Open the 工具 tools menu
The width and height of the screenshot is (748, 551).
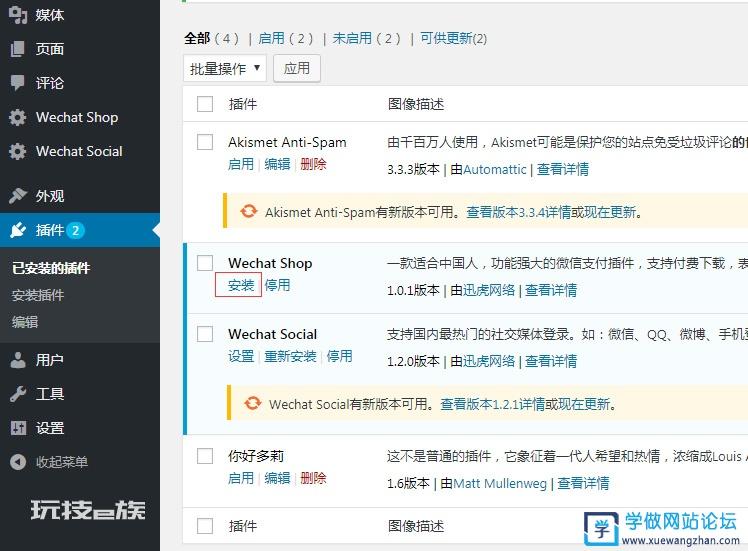(x=50, y=394)
